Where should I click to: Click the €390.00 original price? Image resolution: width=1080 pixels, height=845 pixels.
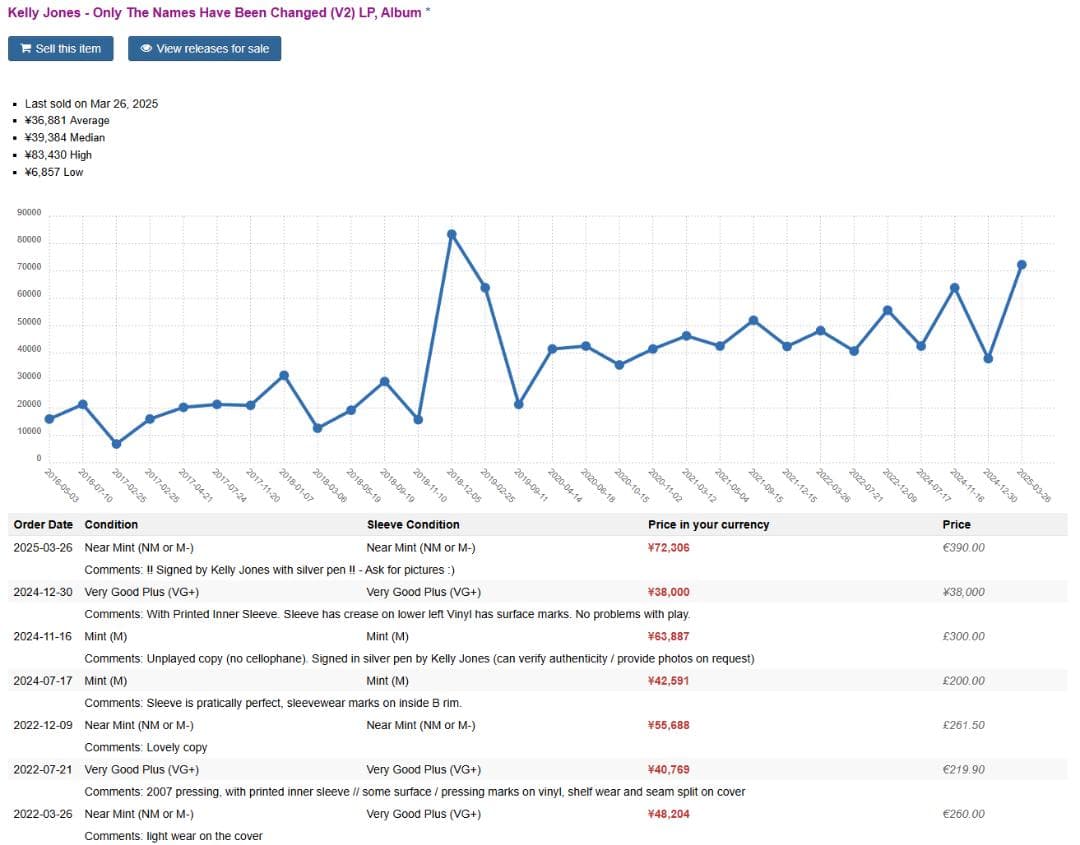click(963, 547)
